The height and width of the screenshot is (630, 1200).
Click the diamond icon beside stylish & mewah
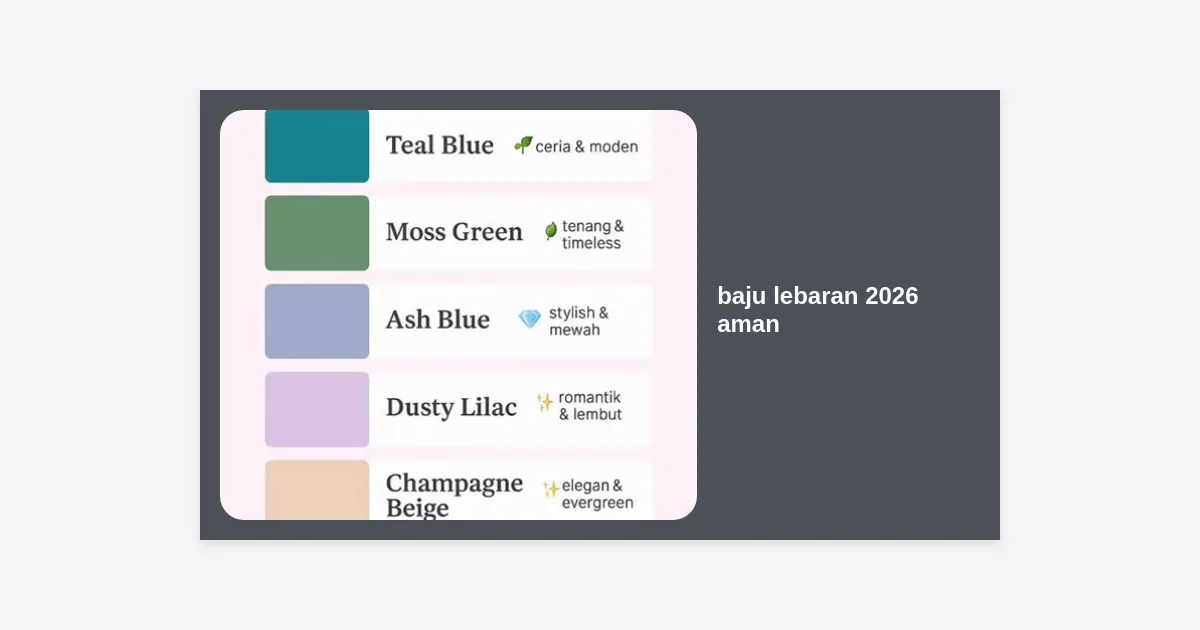tap(529, 319)
